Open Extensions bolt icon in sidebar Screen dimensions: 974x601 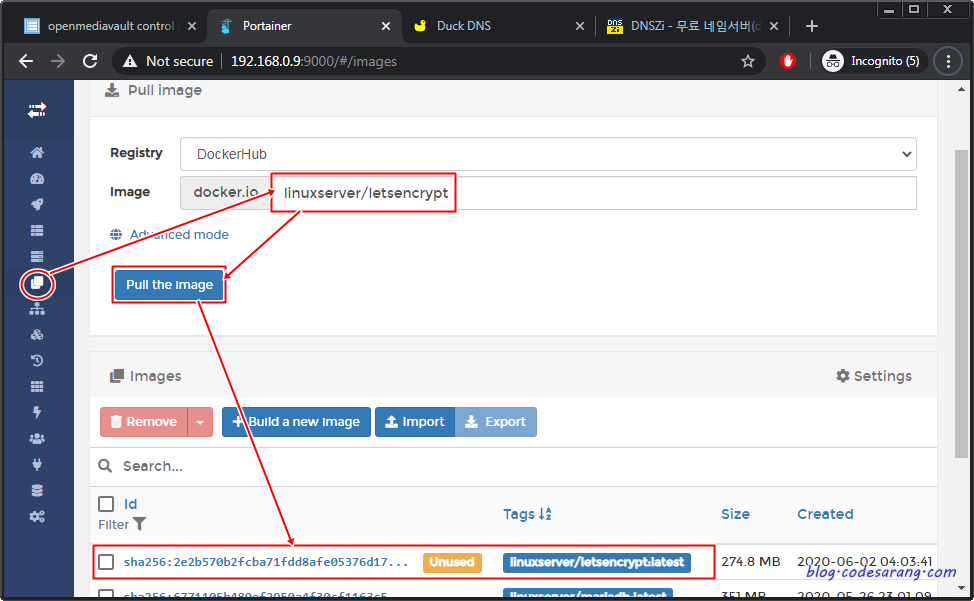point(37,412)
